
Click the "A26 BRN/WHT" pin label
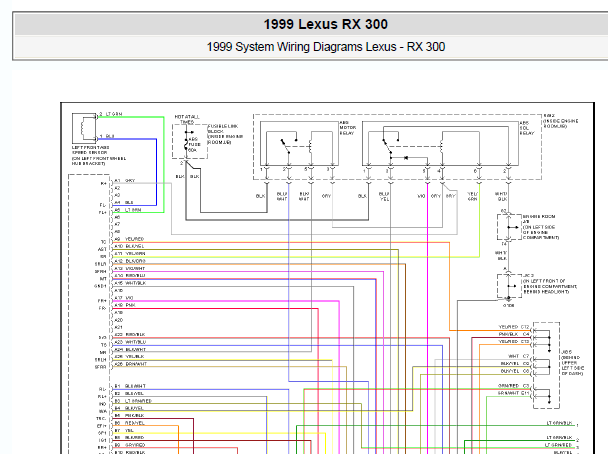(x=130, y=364)
